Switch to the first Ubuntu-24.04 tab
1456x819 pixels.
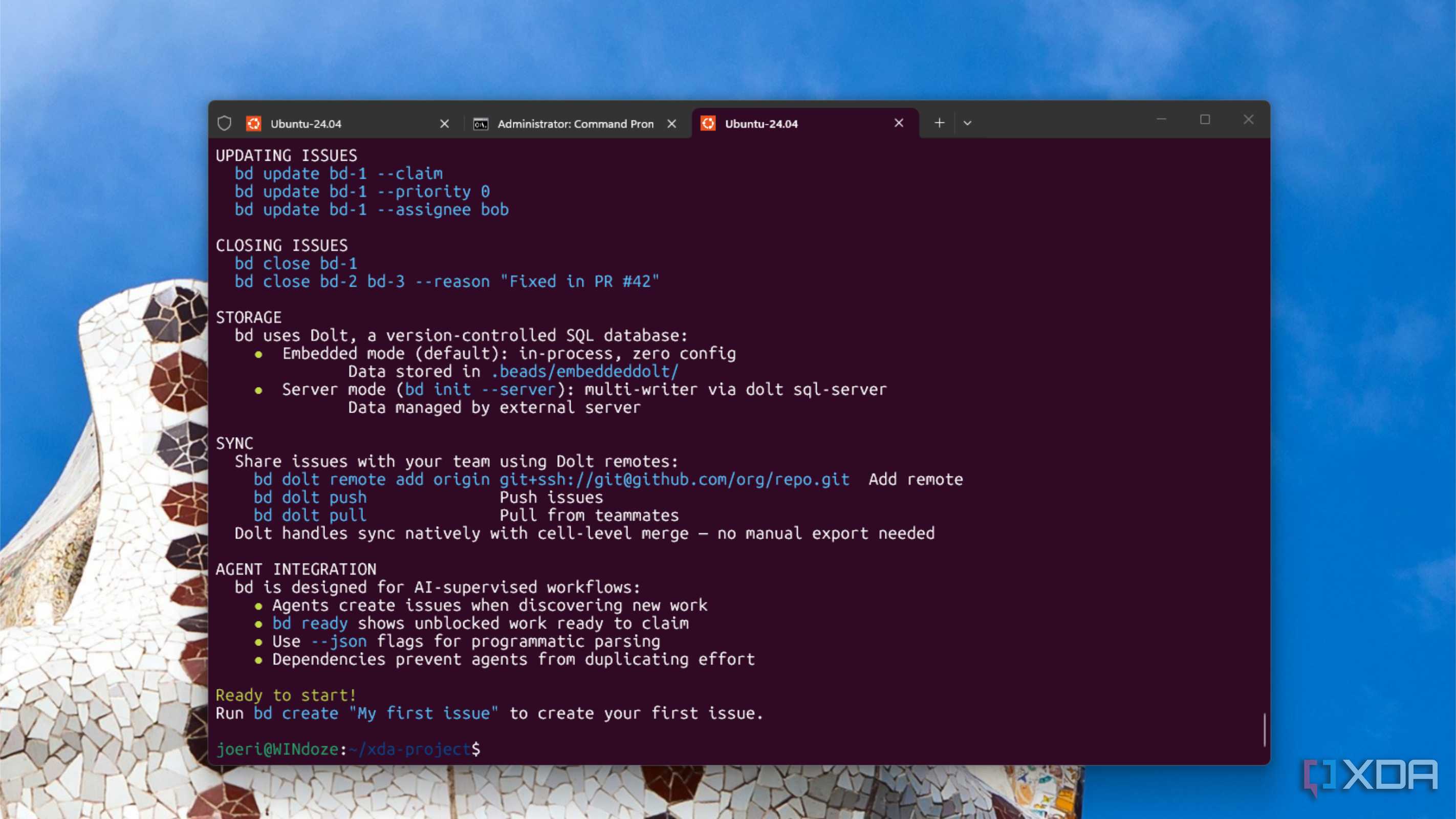pyautogui.click(x=347, y=123)
